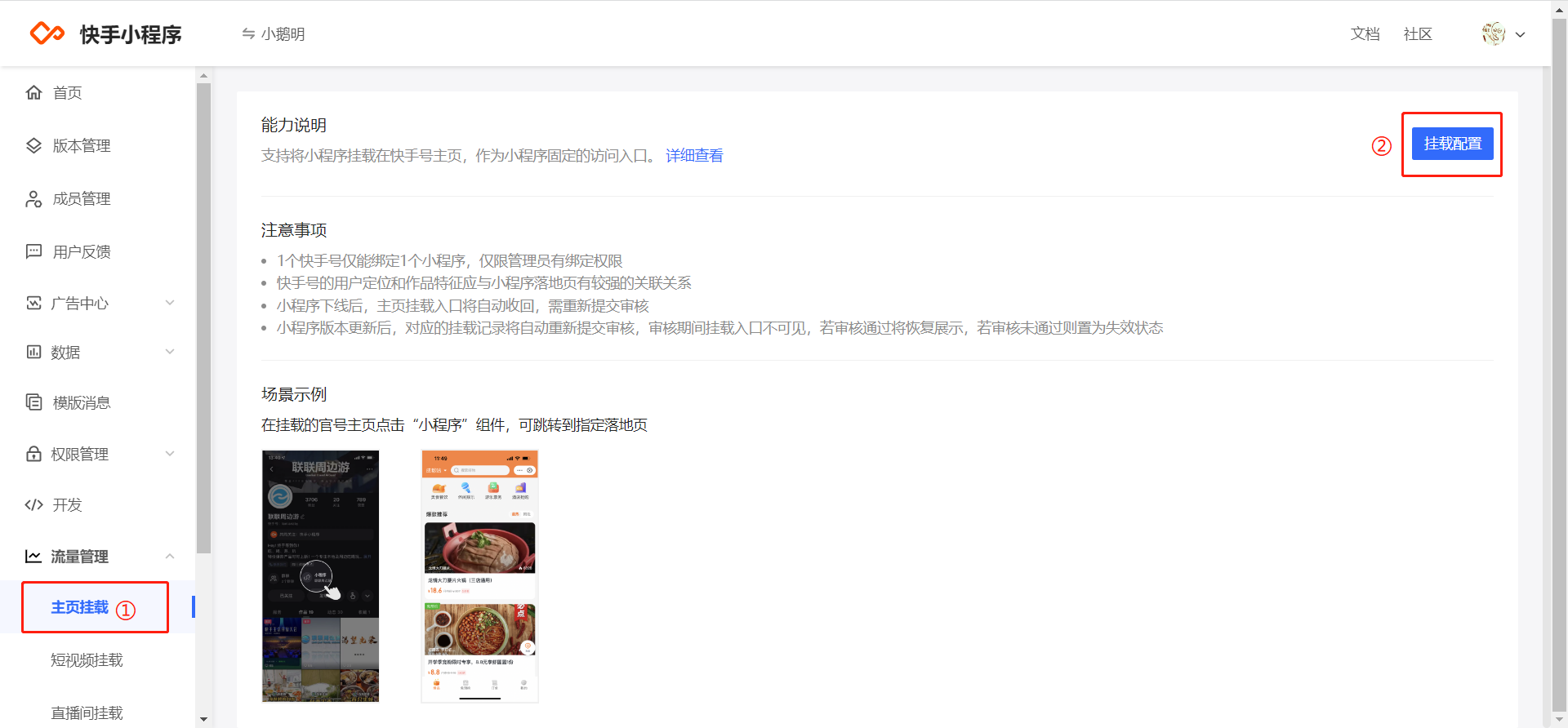Open the 详细查看 link

click(694, 156)
